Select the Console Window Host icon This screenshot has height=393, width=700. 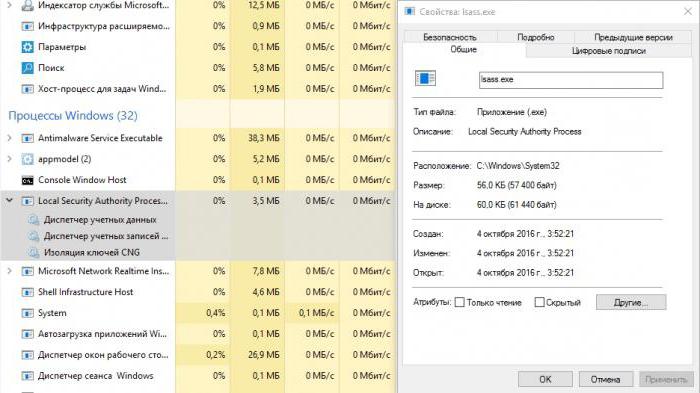[27, 180]
